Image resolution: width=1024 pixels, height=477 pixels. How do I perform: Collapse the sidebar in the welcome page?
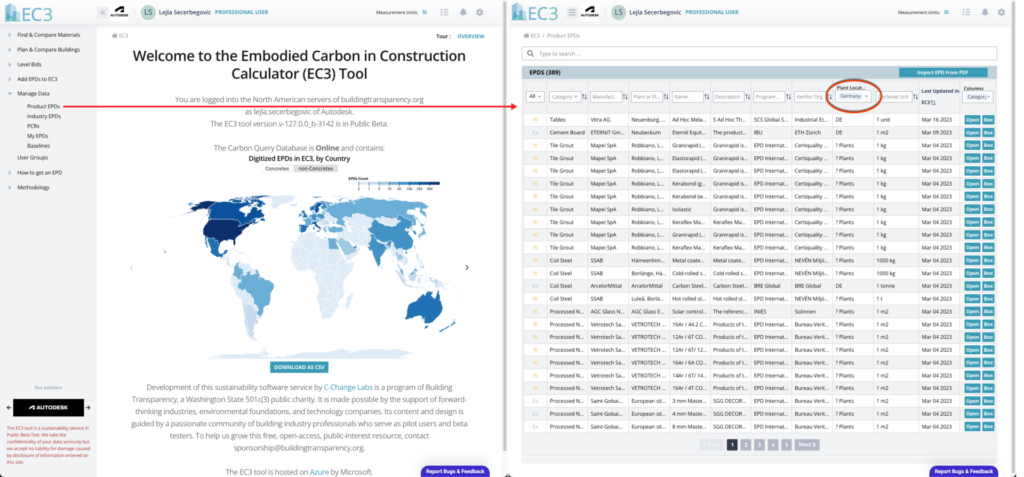103,12
